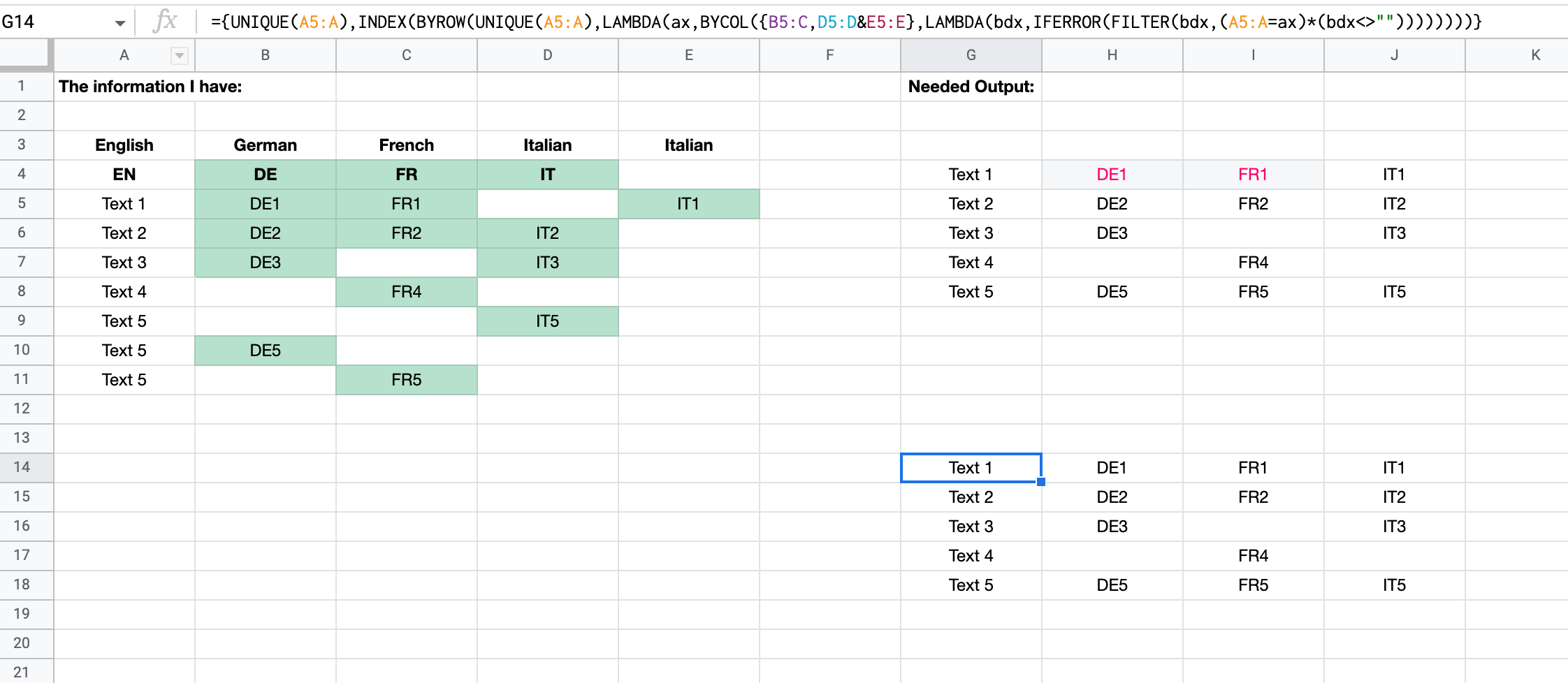Click the 'Italian' header in column D
The image size is (1568, 683).
(x=547, y=145)
